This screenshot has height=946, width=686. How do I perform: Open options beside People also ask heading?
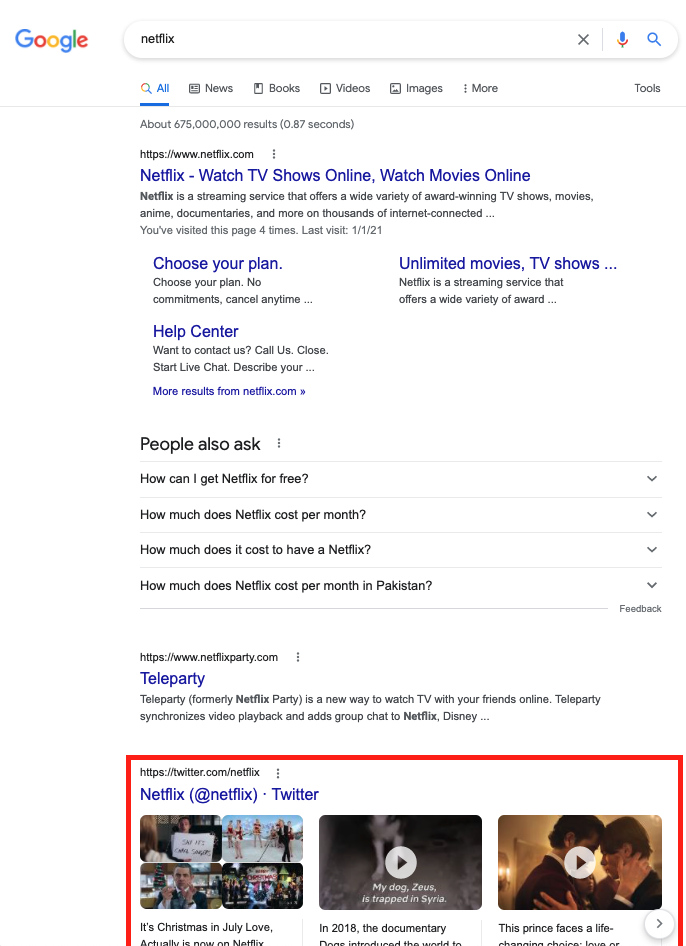tap(279, 443)
